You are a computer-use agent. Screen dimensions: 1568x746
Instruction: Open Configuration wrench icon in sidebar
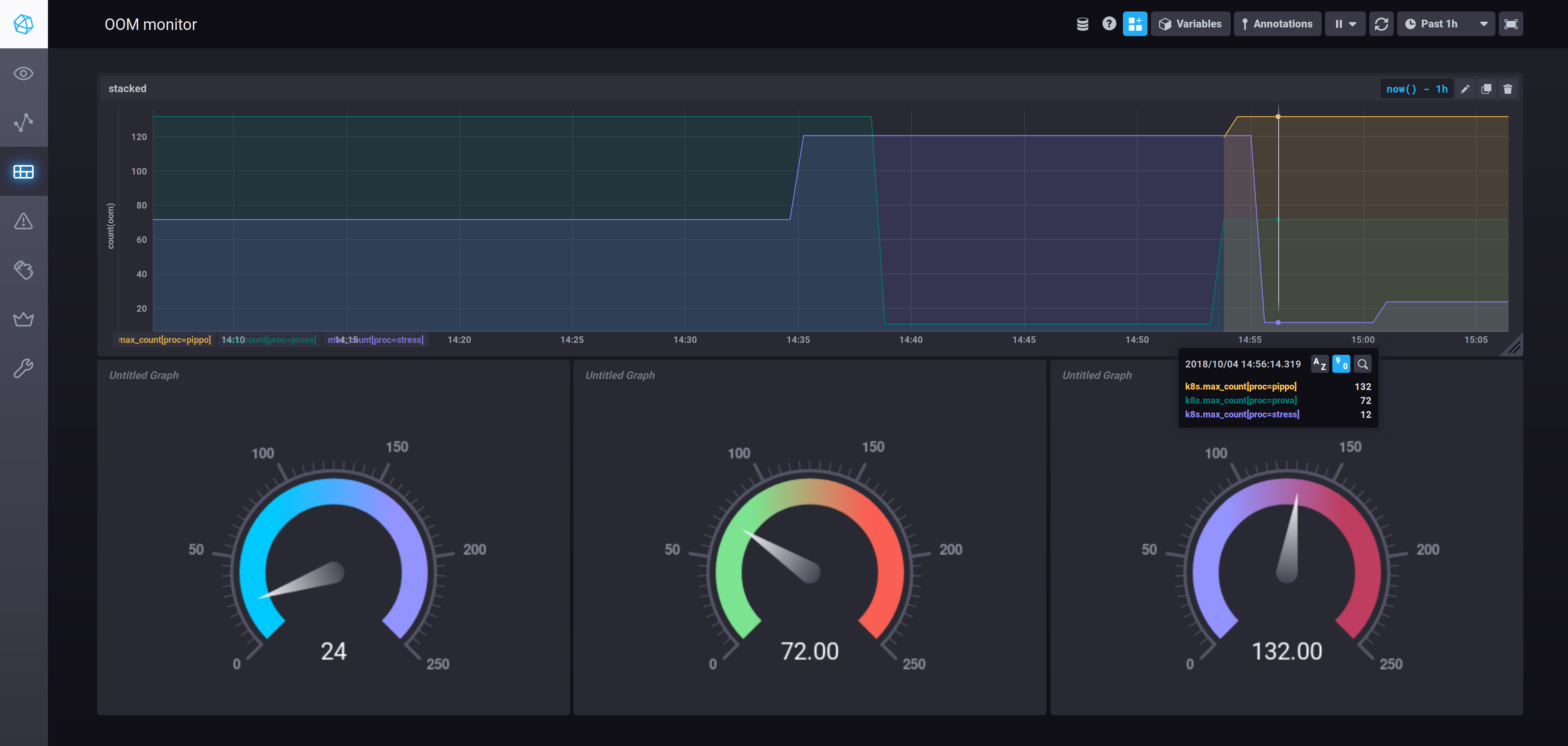coord(24,367)
